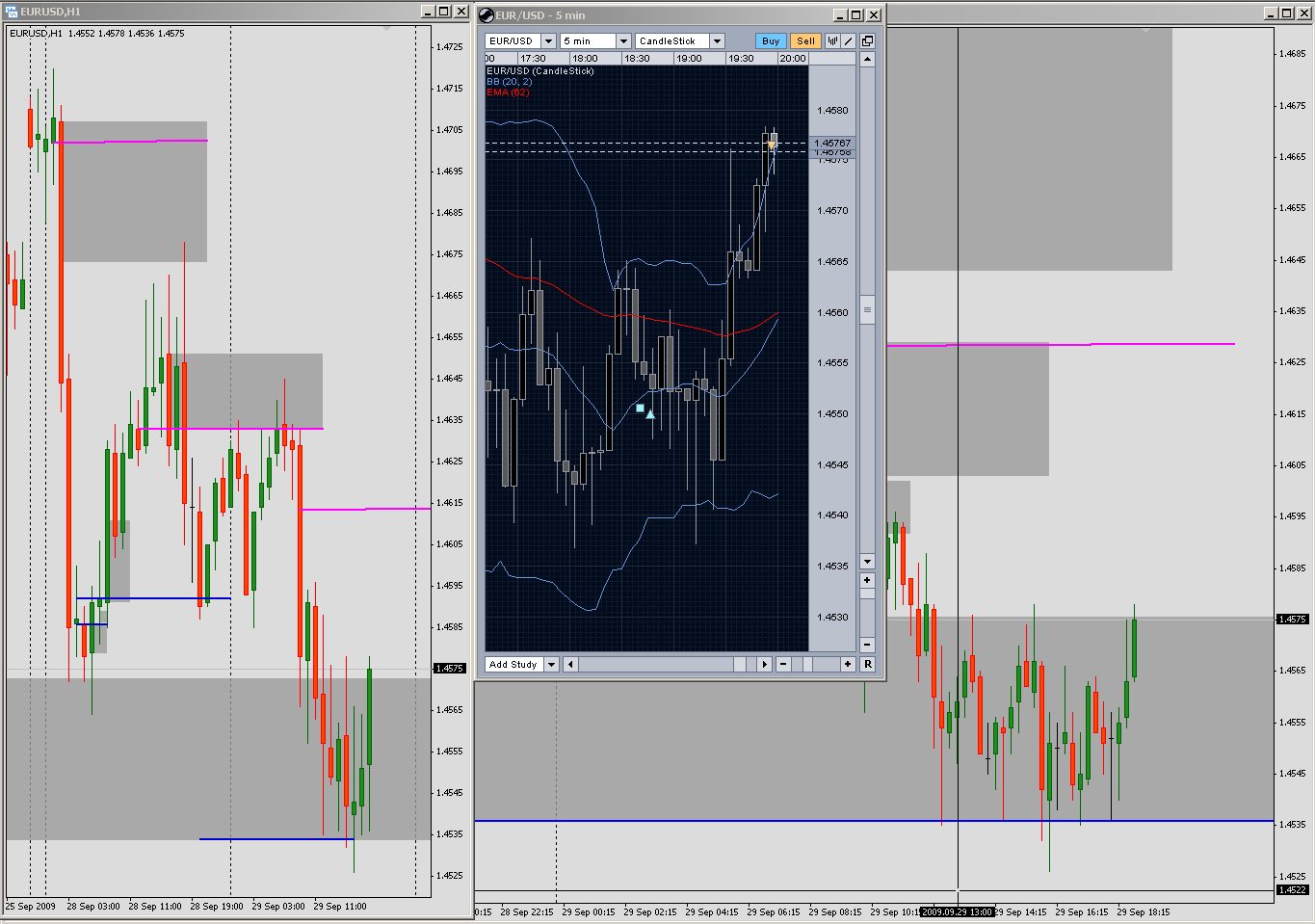Maximize the EURUSD,H1 chart window
1315x924 pixels.
[x=444, y=12]
